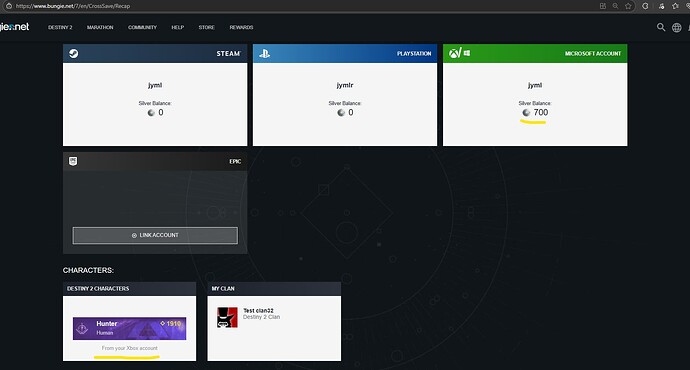Click Silver Balance label on Steam card
Image resolution: width=690 pixels, height=370 pixels.
click(155, 103)
